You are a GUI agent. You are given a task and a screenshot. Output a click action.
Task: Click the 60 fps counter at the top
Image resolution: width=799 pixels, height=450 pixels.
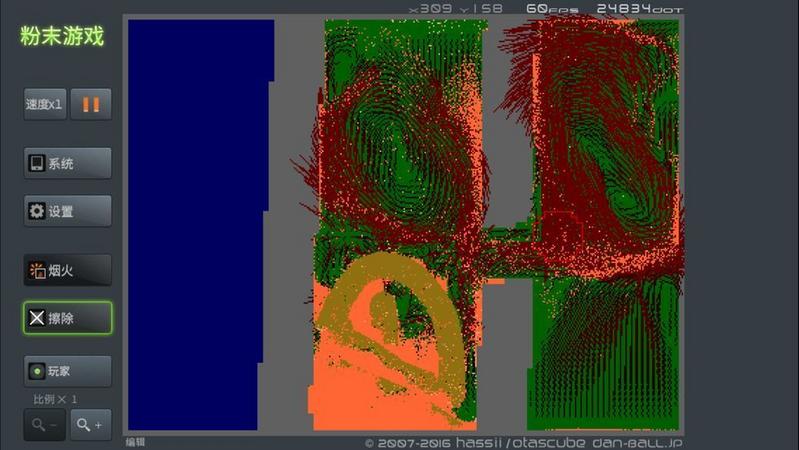point(549,8)
